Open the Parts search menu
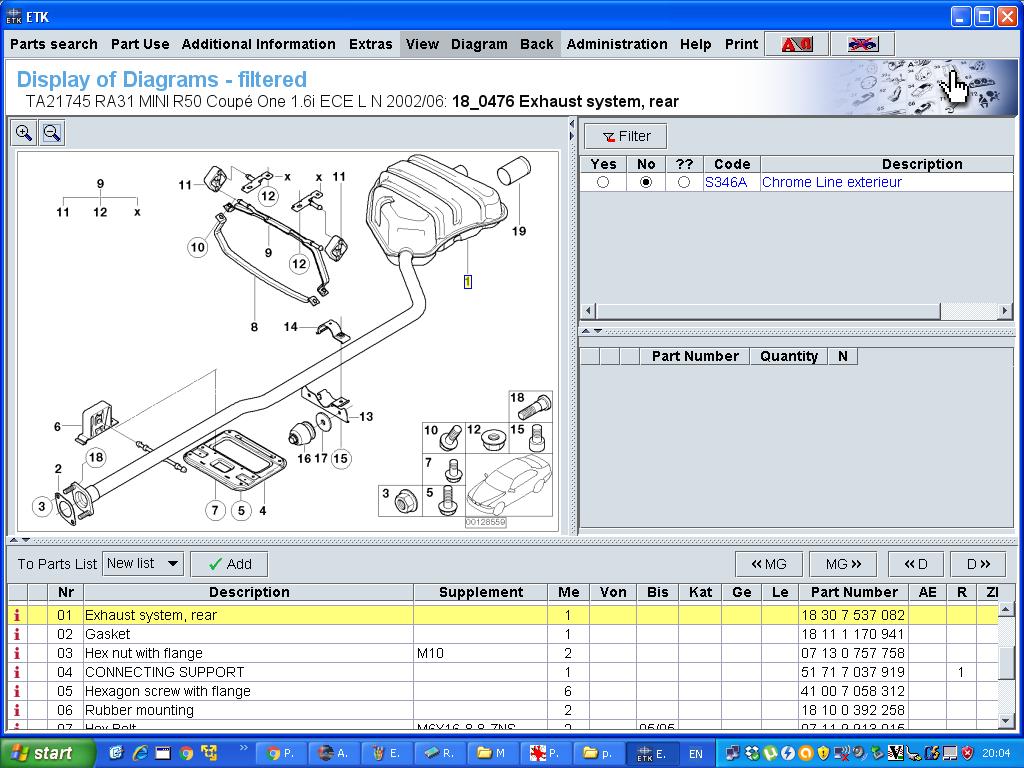The height and width of the screenshot is (768, 1024). (54, 44)
